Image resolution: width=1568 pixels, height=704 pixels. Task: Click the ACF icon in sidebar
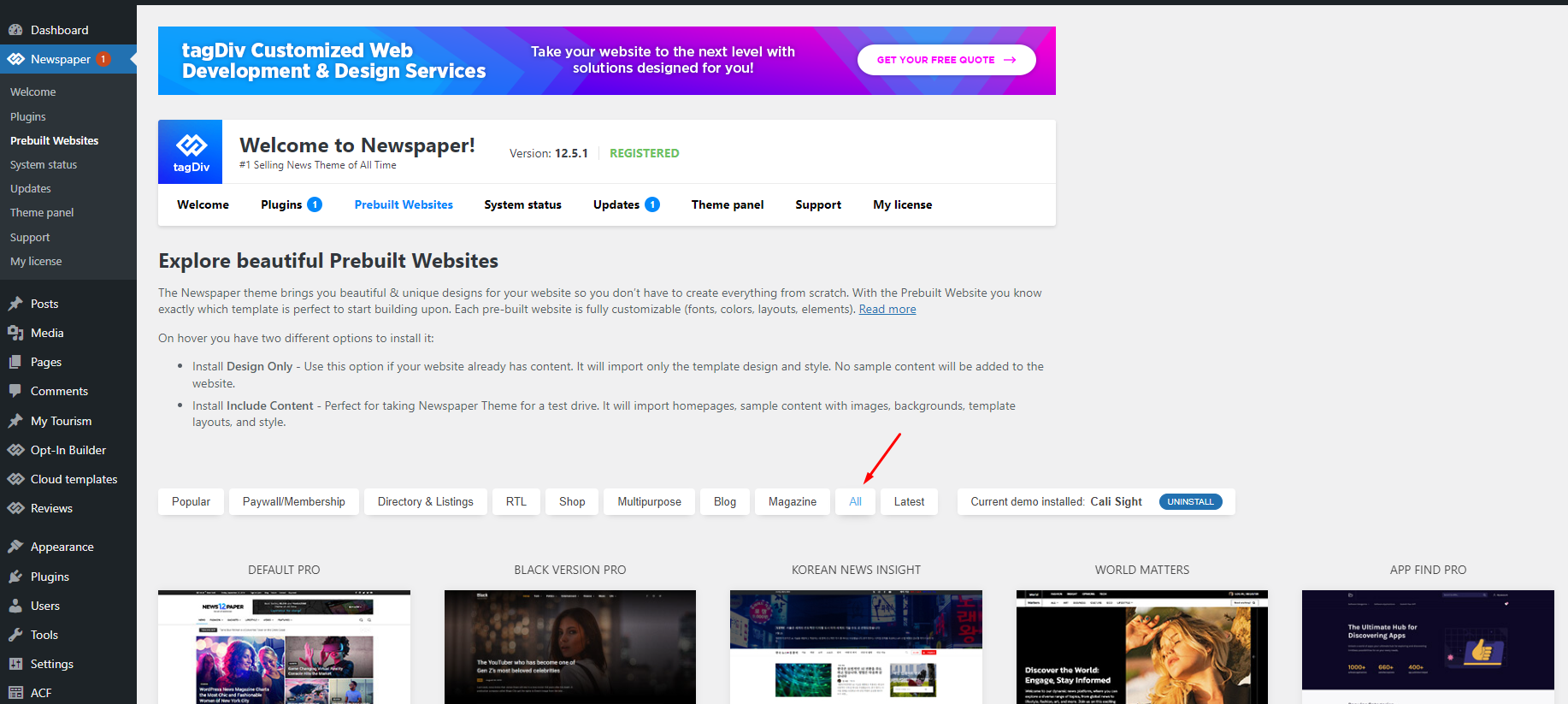(x=15, y=693)
